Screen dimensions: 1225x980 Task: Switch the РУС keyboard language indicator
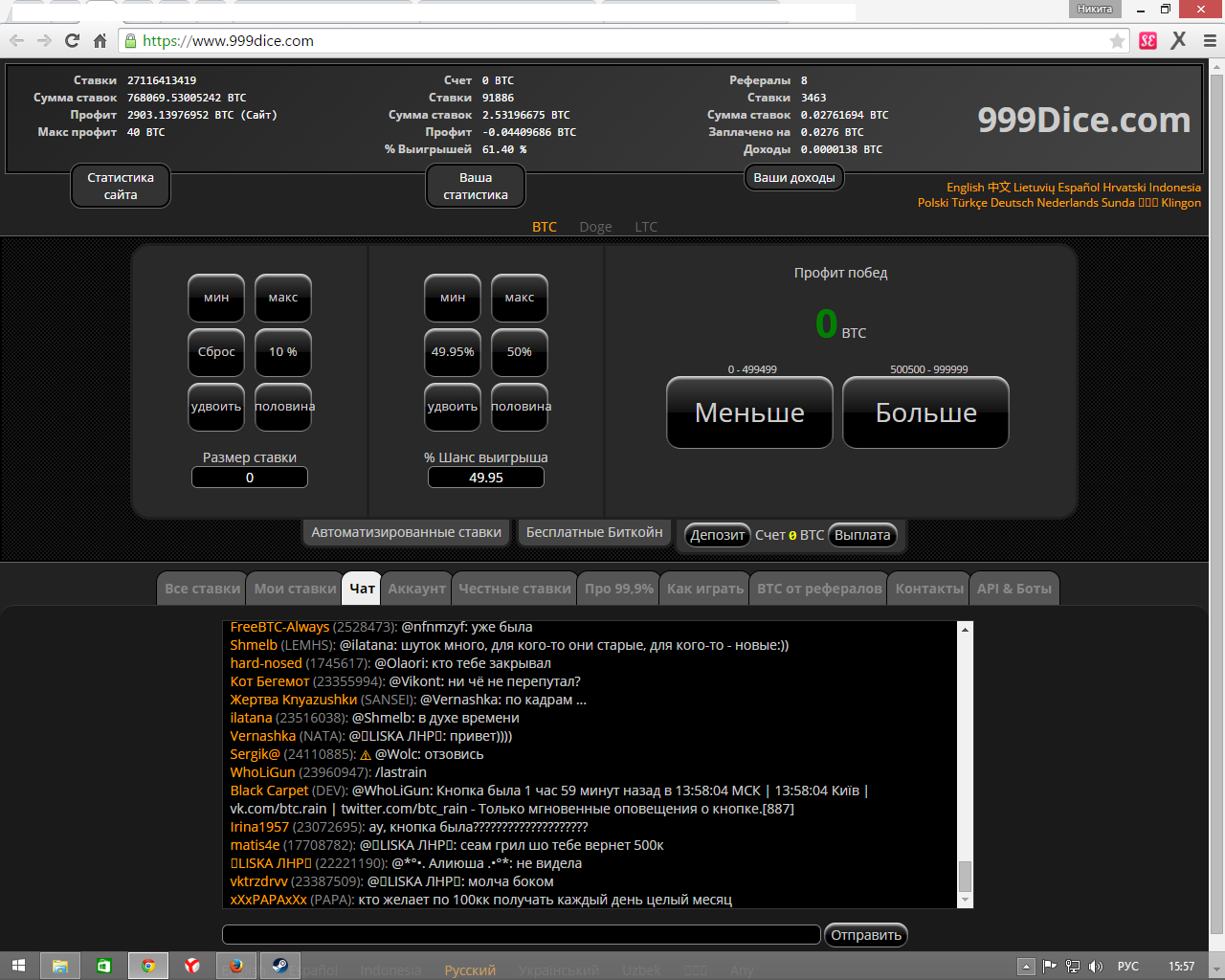click(1128, 967)
